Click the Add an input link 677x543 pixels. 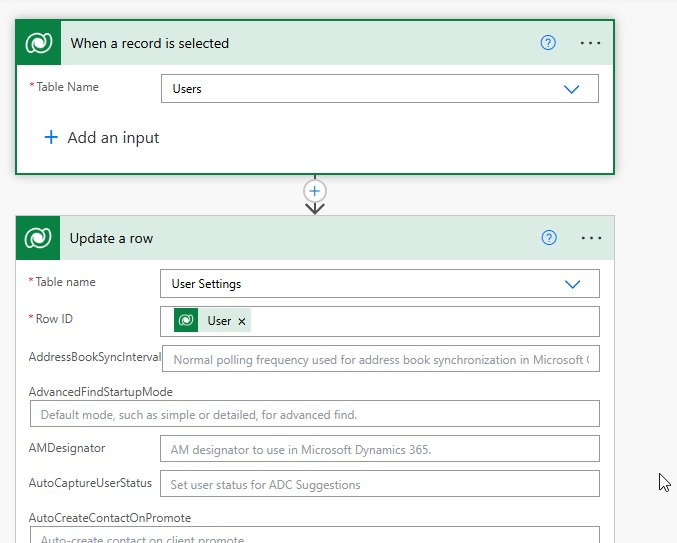point(113,138)
